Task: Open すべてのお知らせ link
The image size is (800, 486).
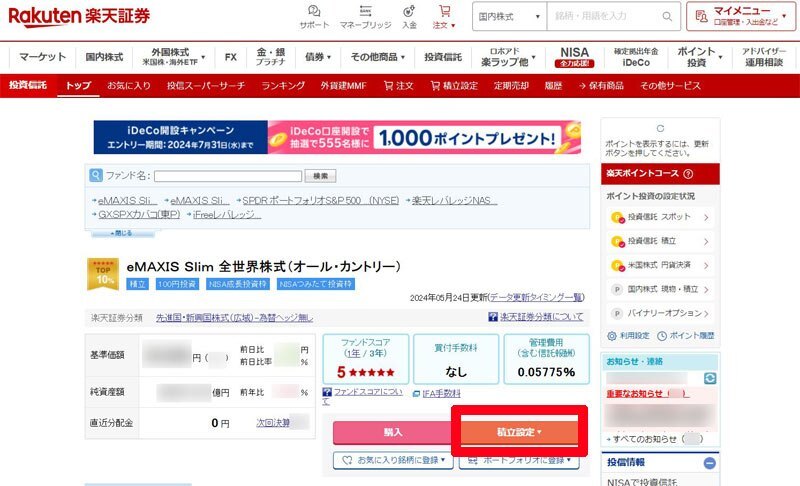Action: pos(644,439)
